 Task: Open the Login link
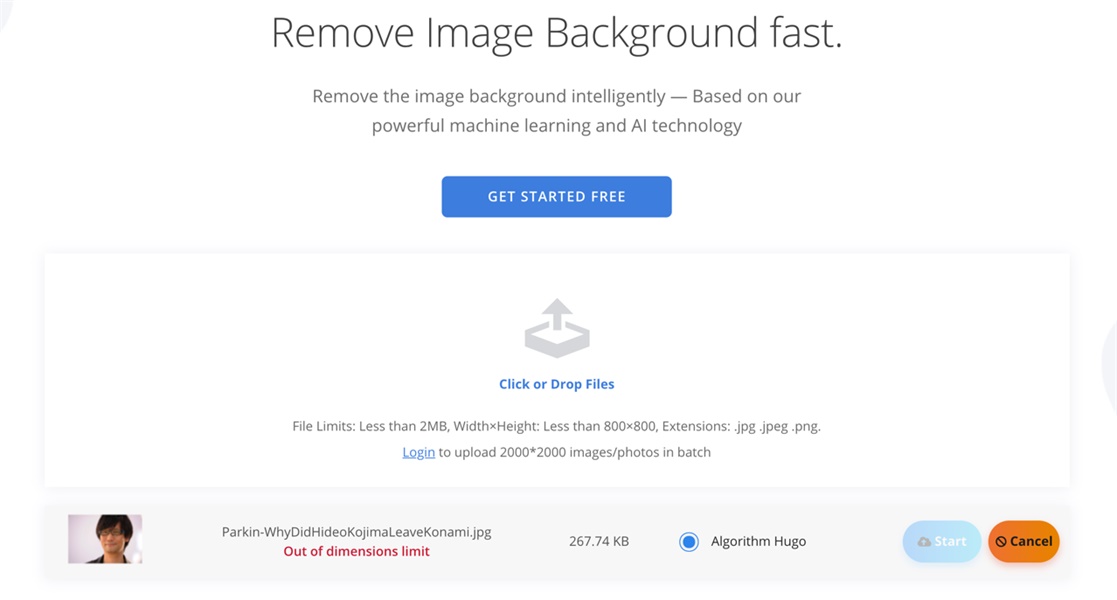(418, 452)
